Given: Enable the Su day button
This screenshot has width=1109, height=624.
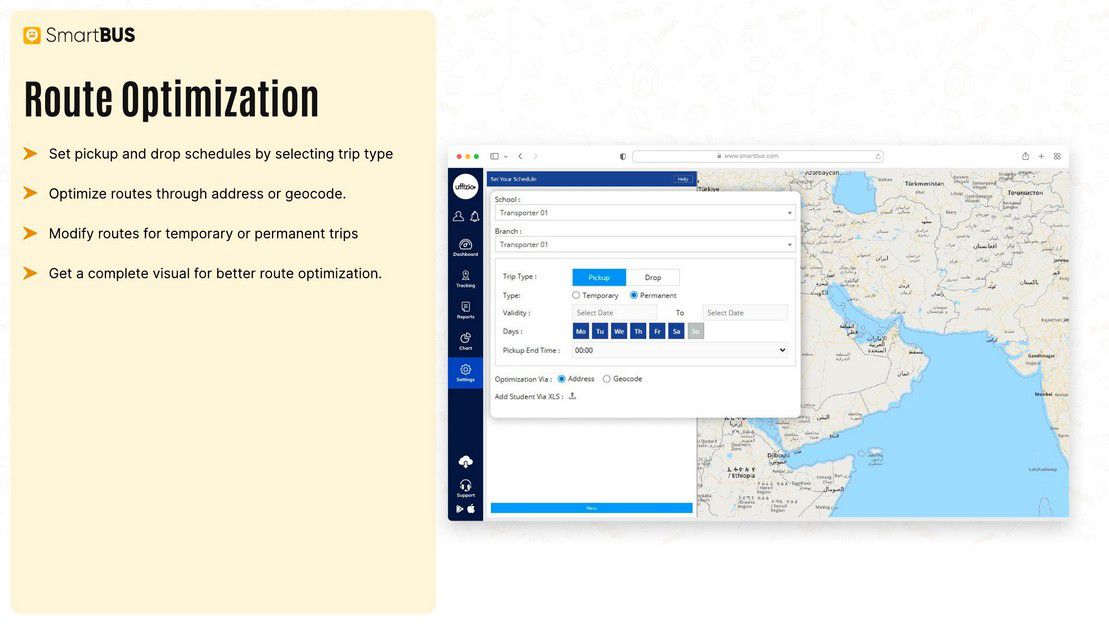Looking at the screenshot, I should pos(696,331).
